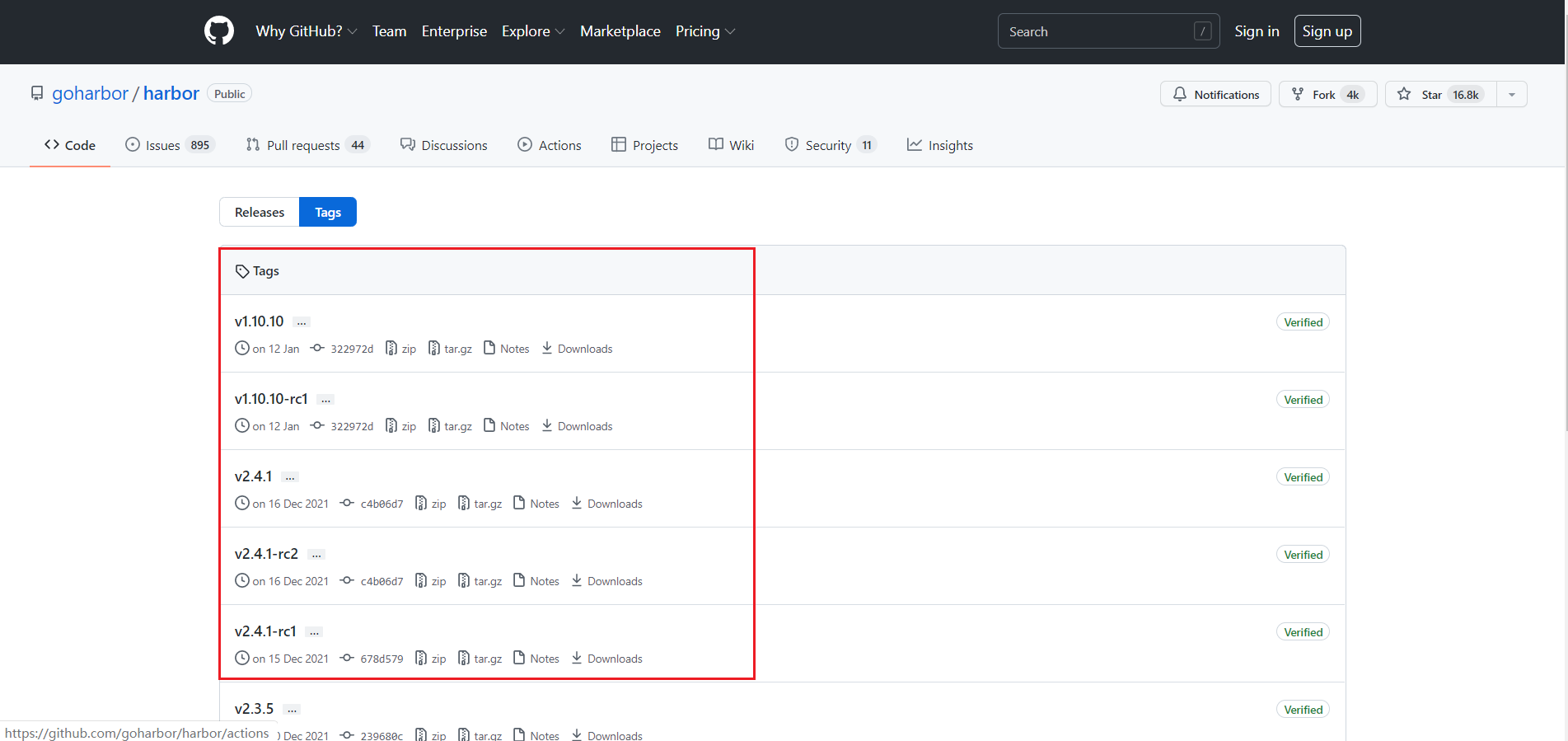This screenshot has width=1568, height=741.
Task: Open the v2.4.1-rc1 tag
Action: click(x=265, y=631)
